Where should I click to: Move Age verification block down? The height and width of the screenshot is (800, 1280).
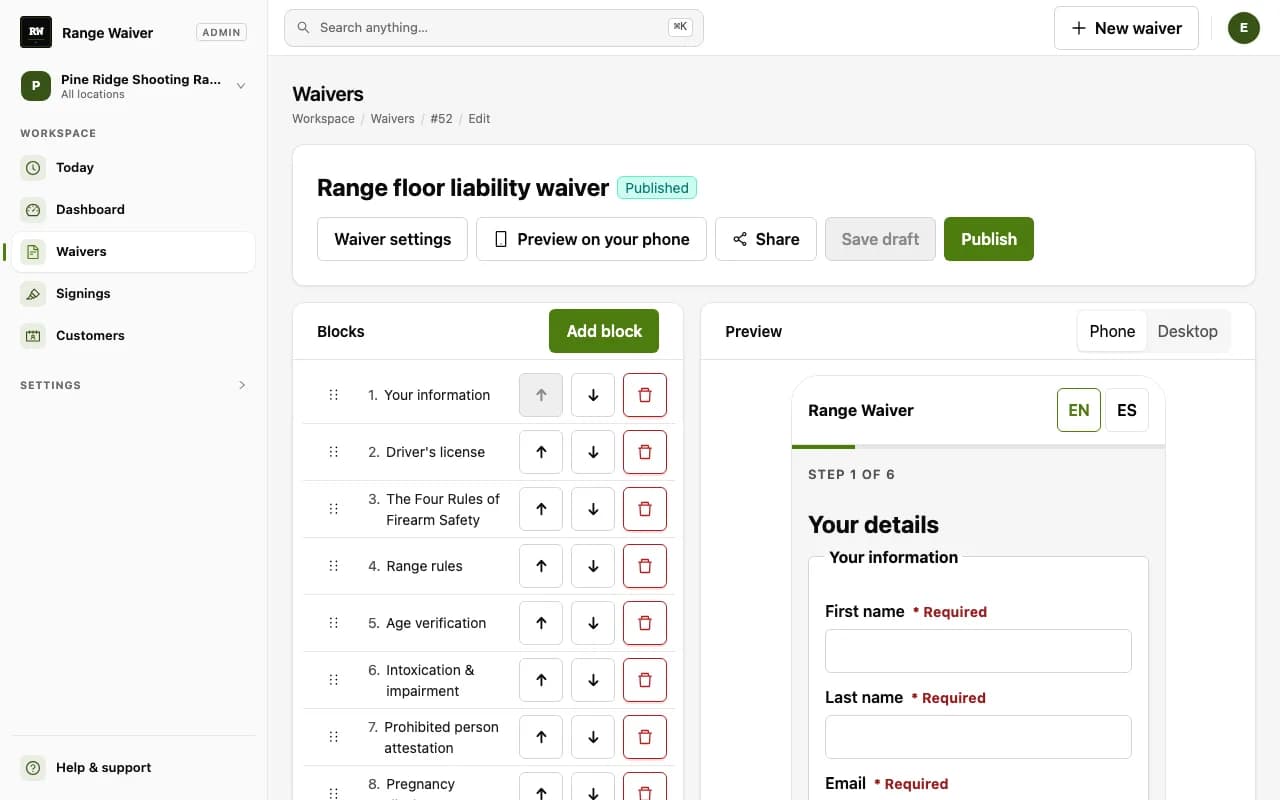click(x=593, y=623)
